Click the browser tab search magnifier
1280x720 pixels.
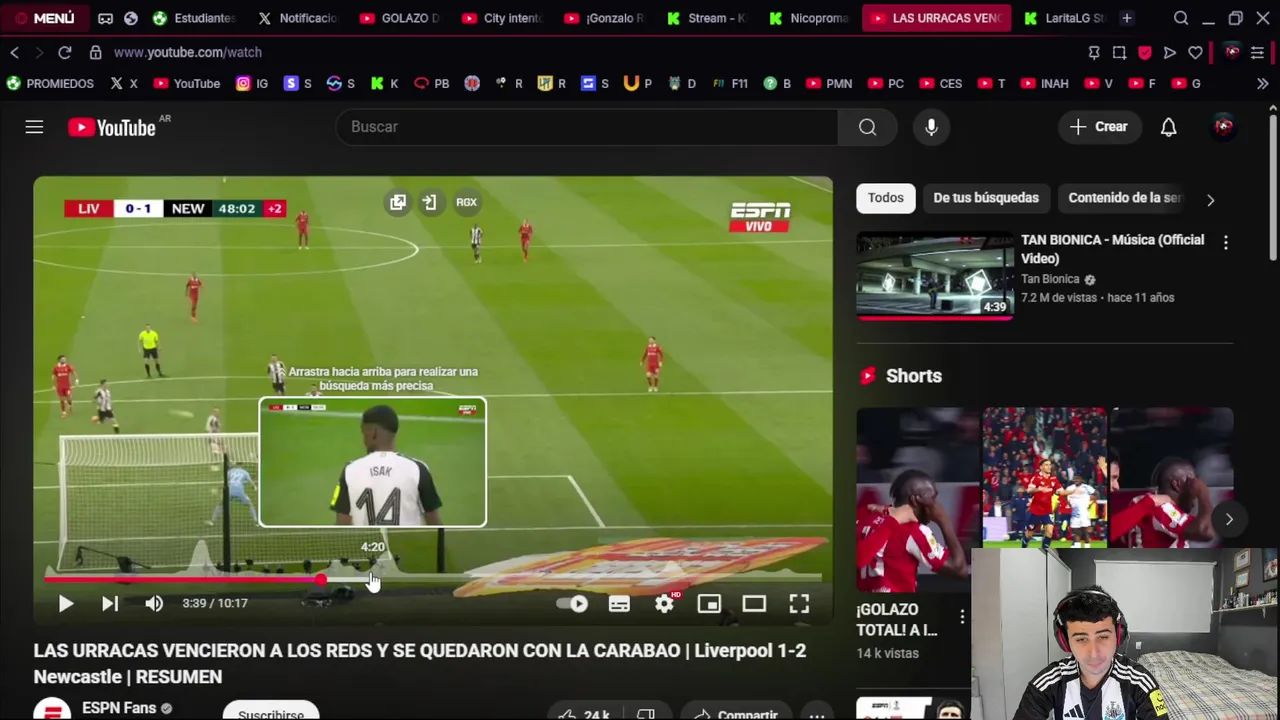[x=1181, y=18]
